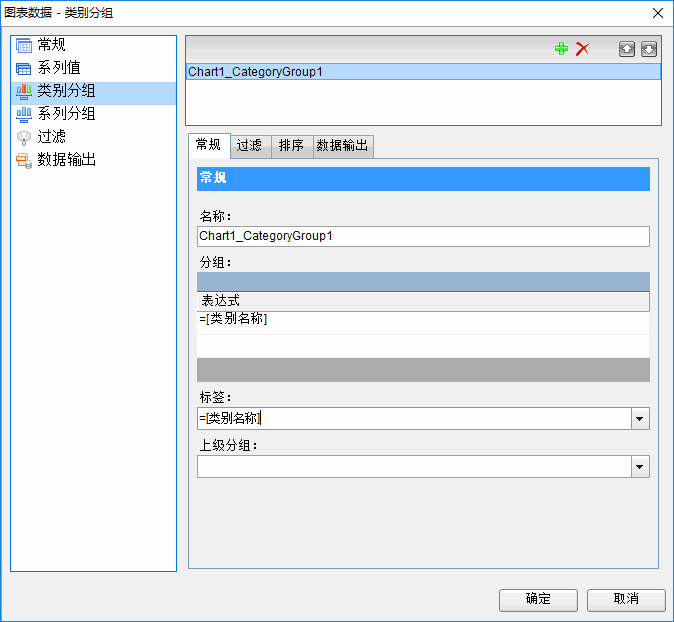Click into the 名称 text field

[423, 236]
